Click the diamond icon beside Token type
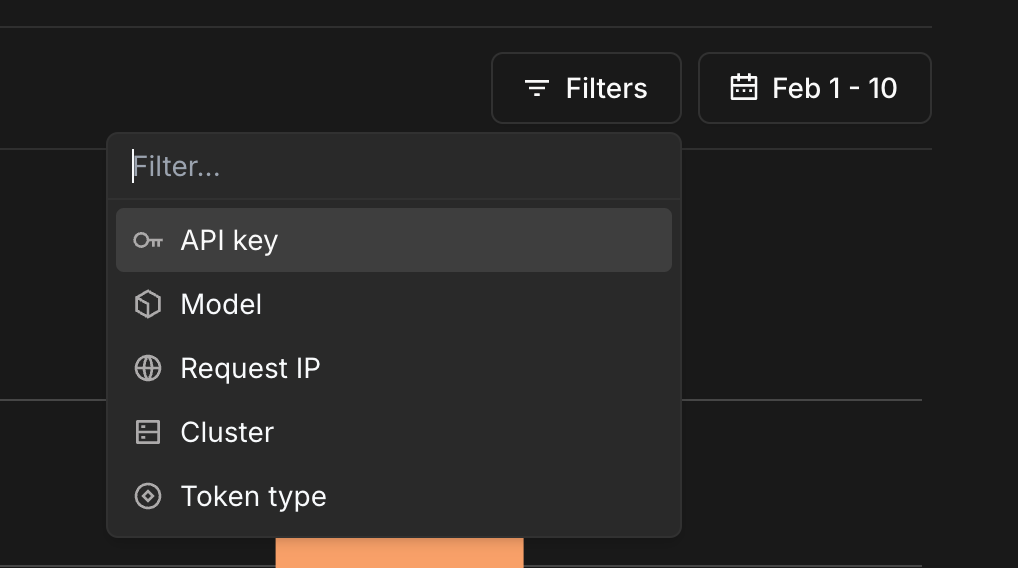 [148, 496]
